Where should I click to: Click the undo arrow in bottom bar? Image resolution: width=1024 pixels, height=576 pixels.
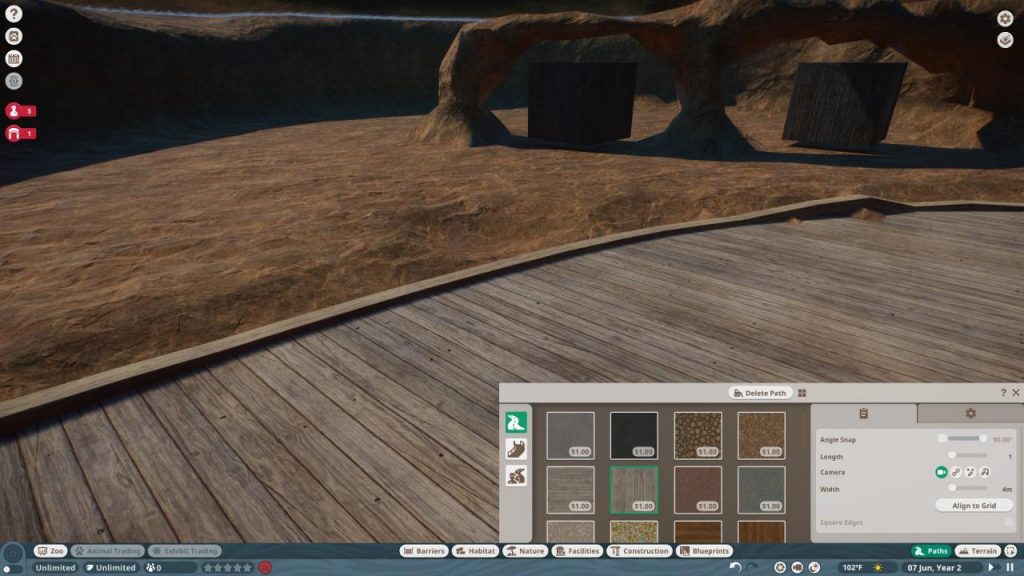[x=735, y=567]
